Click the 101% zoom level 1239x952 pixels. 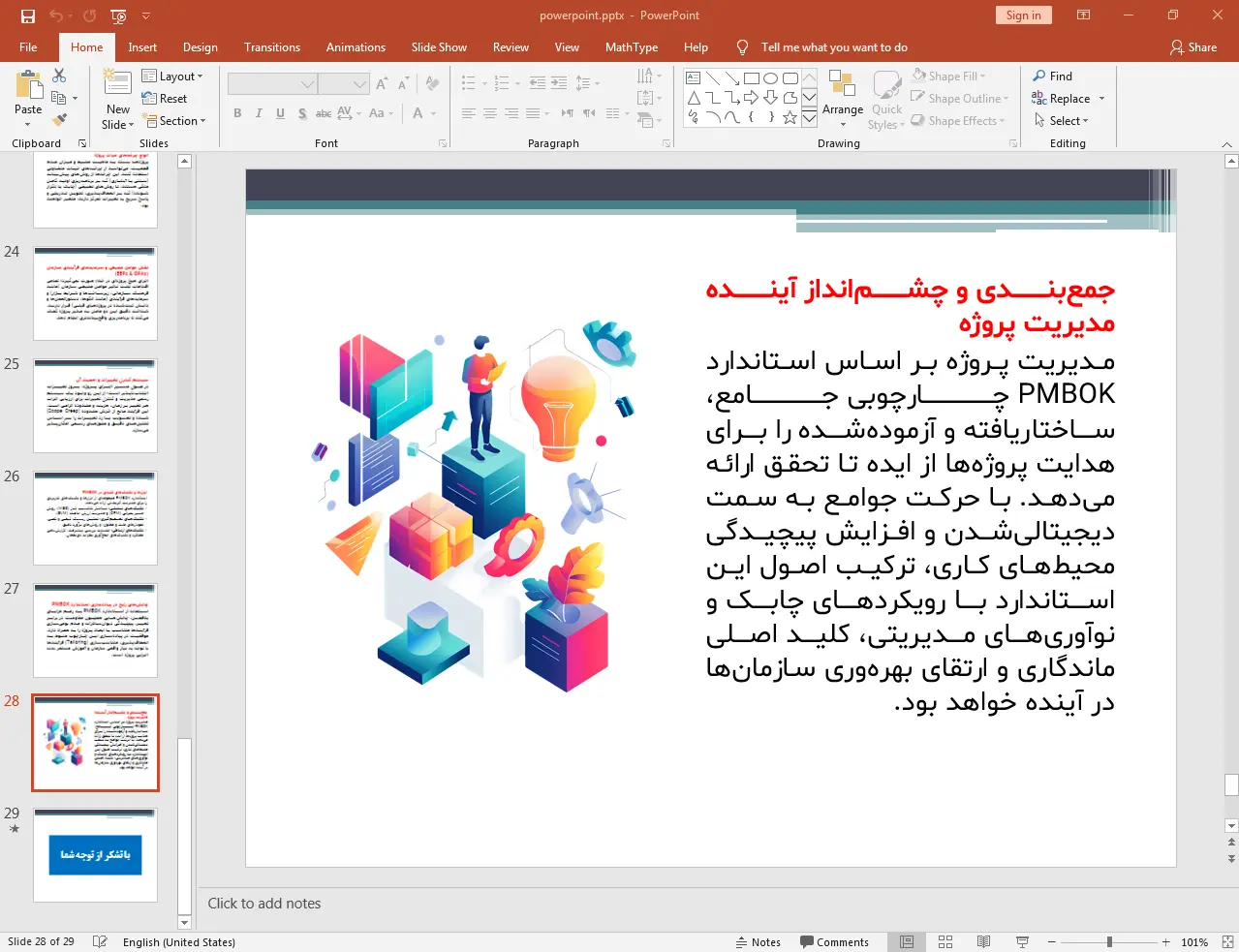(x=1194, y=941)
